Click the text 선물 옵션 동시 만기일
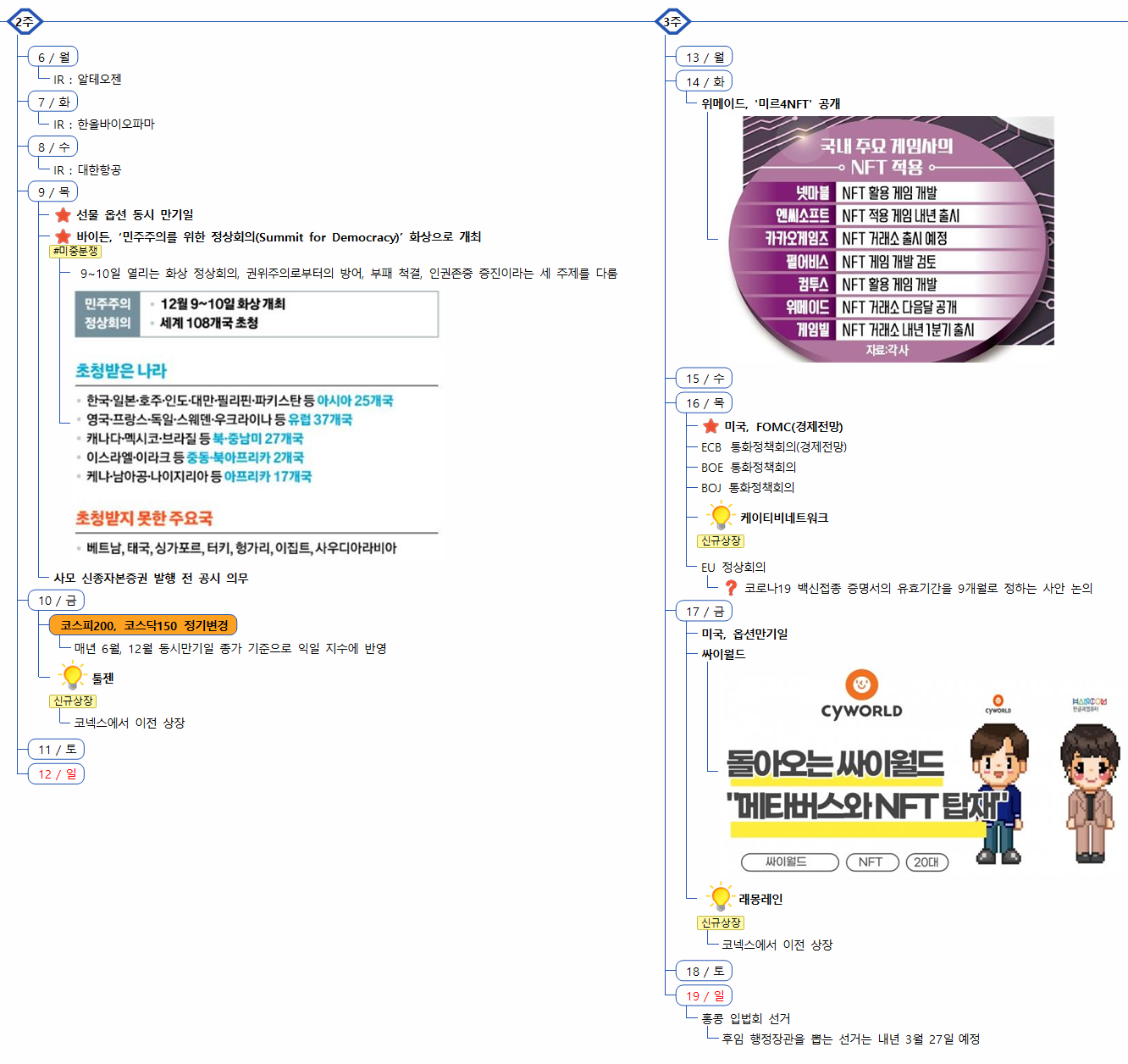This screenshot has width=1128, height=1064. 135,214
